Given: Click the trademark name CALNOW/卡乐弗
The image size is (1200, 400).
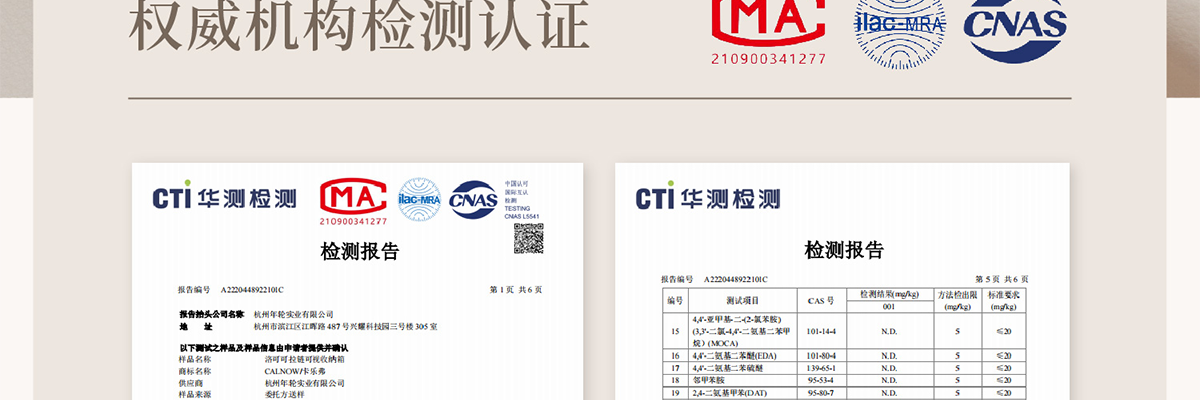Looking at the screenshot, I should [x=295, y=371].
